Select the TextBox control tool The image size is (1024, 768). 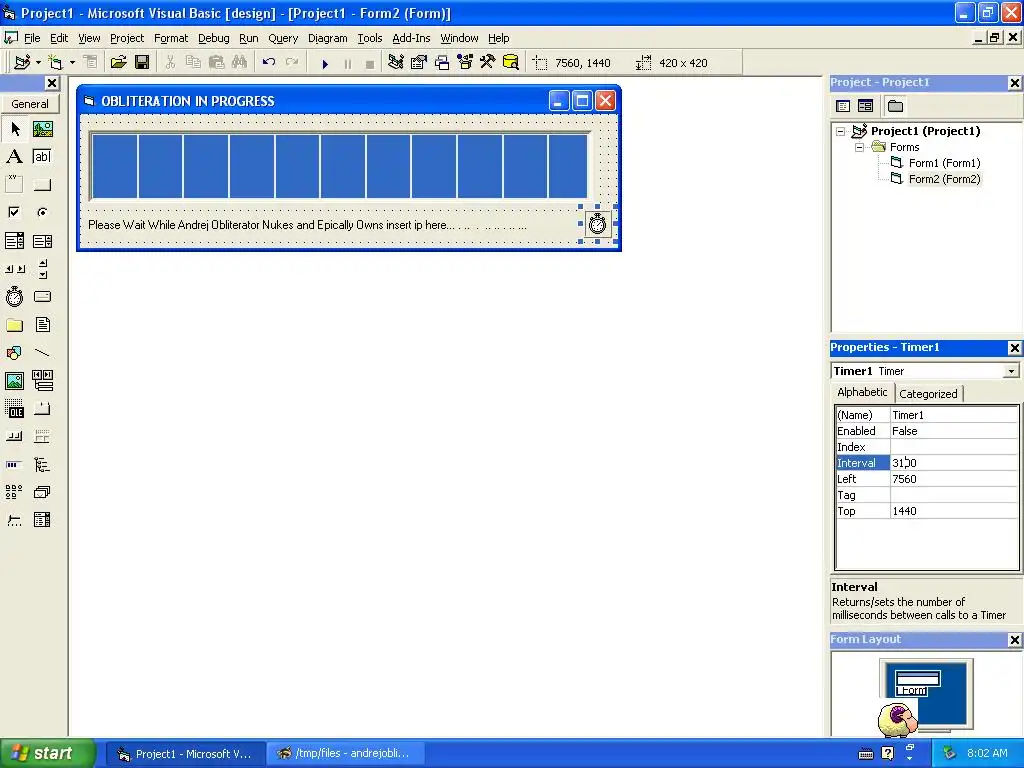coord(42,157)
